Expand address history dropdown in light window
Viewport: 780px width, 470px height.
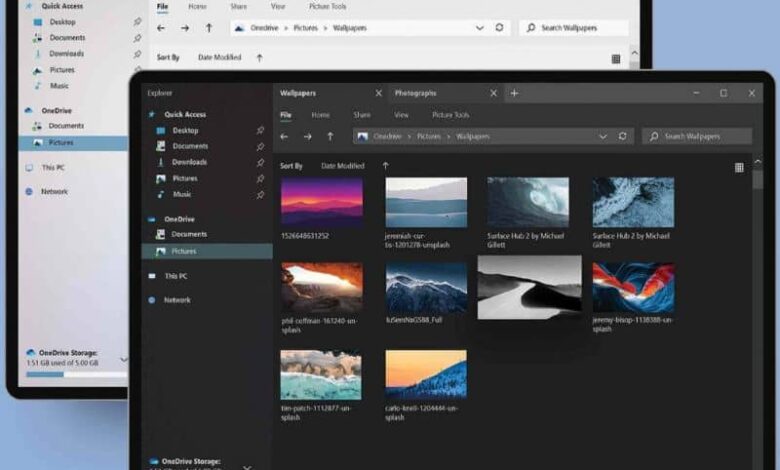pos(480,28)
